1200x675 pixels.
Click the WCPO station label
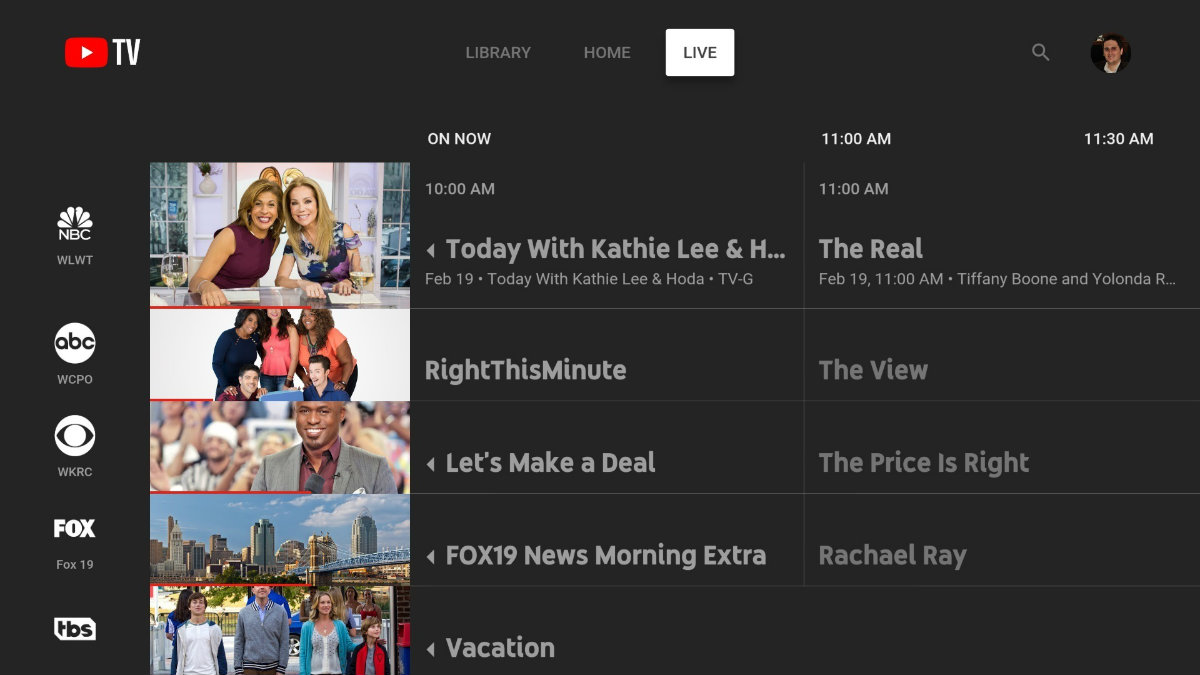[x=75, y=380]
